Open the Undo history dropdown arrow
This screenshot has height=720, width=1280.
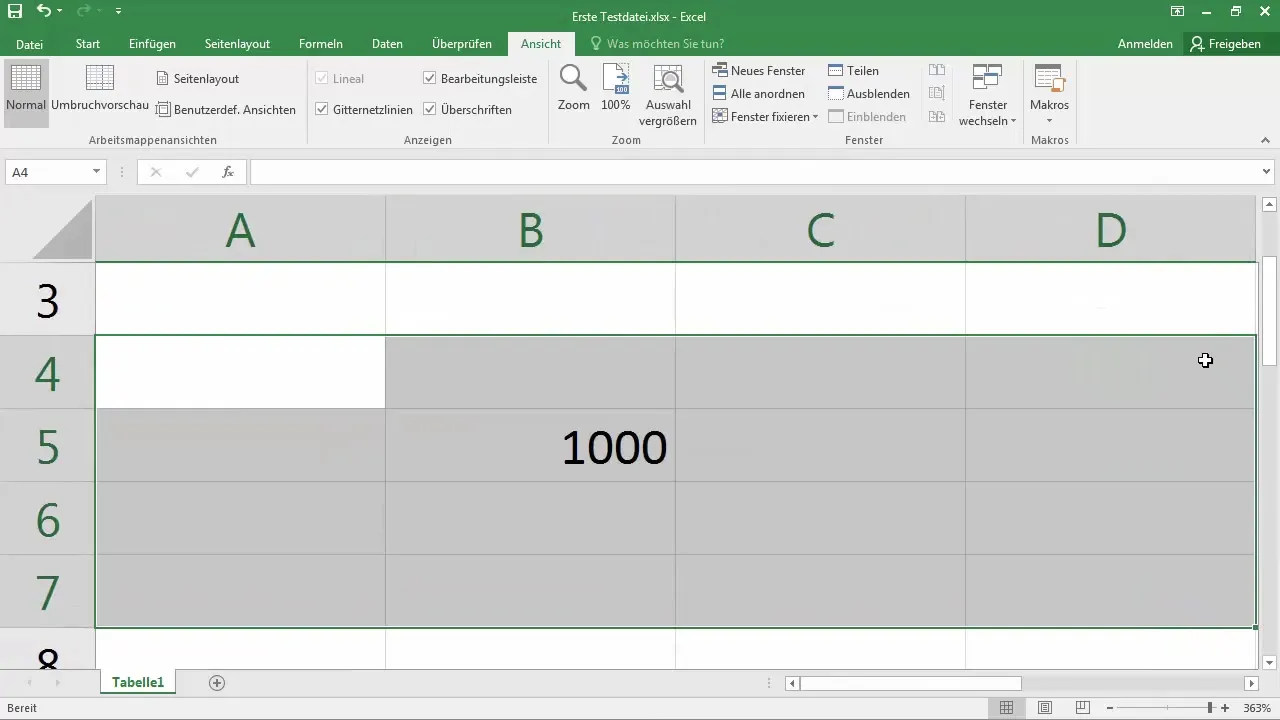pyautogui.click(x=60, y=12)
